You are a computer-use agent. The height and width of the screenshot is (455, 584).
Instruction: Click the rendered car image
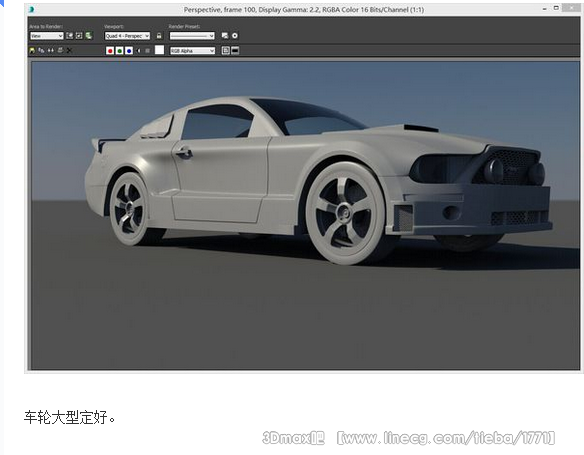coord(305,215)
